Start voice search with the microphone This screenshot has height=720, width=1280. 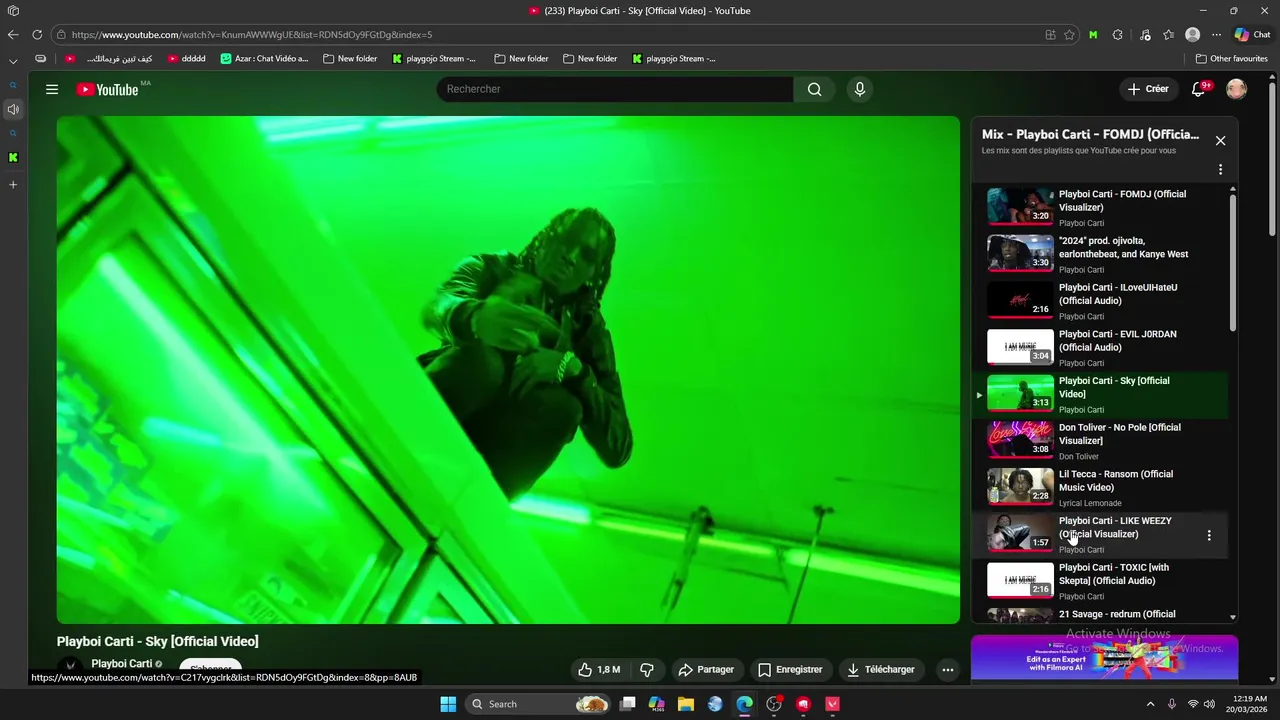(859, 89)
